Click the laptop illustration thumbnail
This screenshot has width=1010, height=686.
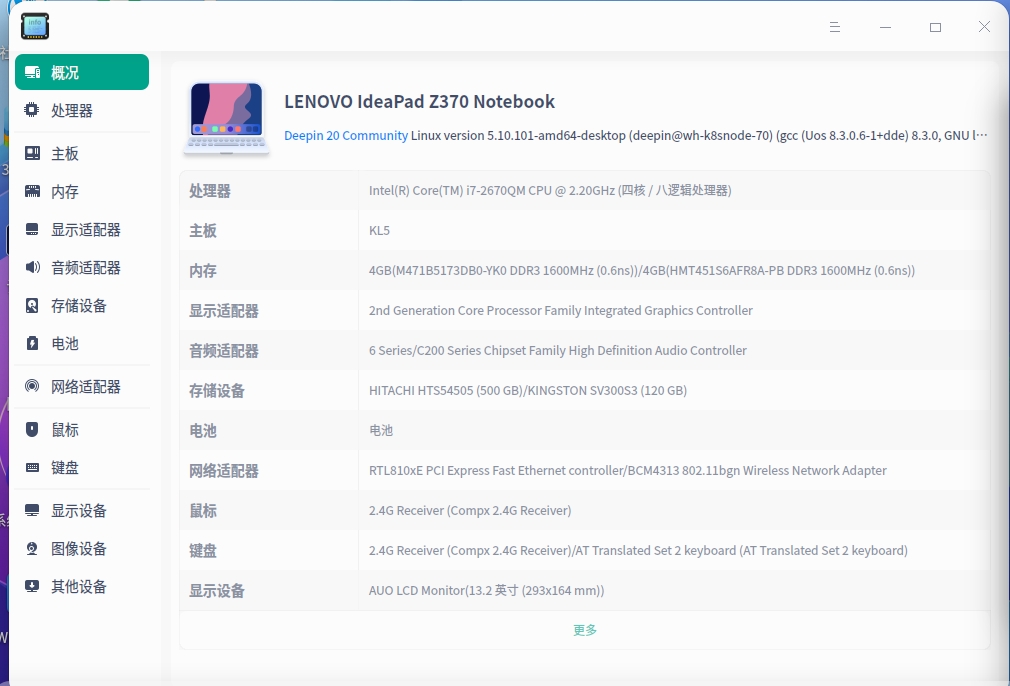point(226,119)
